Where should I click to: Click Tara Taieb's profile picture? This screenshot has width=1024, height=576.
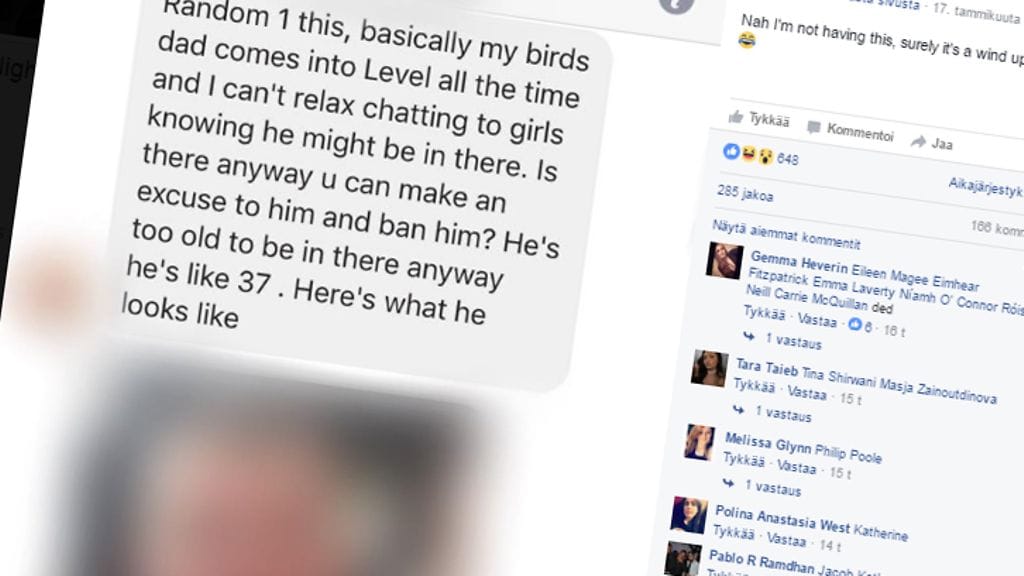point(710,368)
